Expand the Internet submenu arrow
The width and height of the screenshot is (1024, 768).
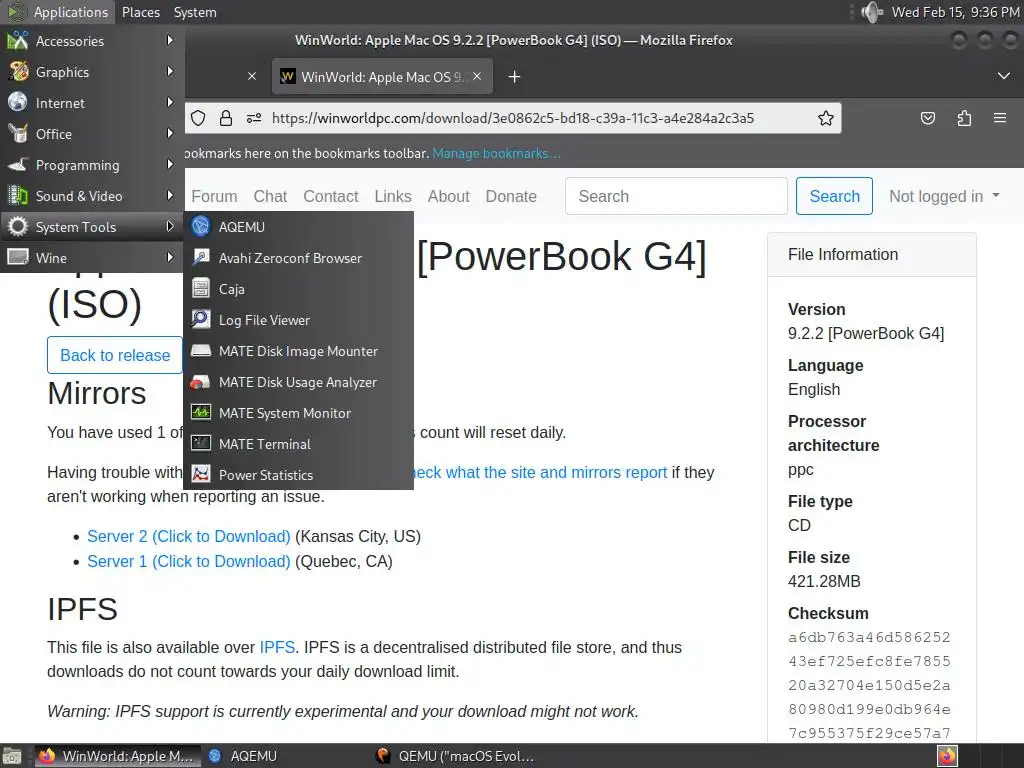tap(170, 103)
